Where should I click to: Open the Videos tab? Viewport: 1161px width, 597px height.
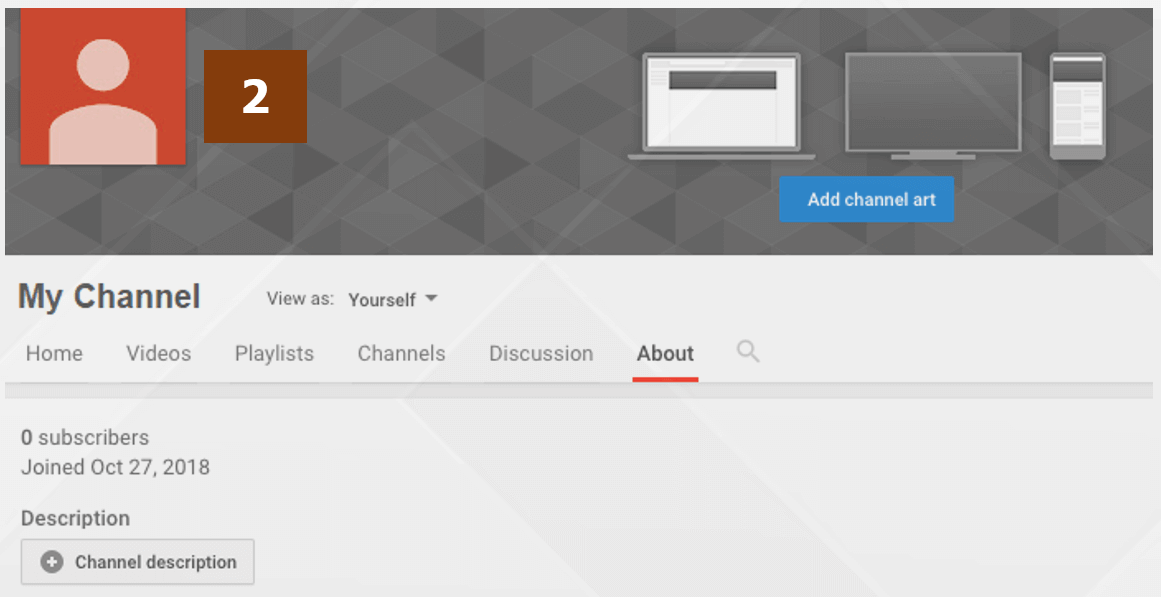158,354
